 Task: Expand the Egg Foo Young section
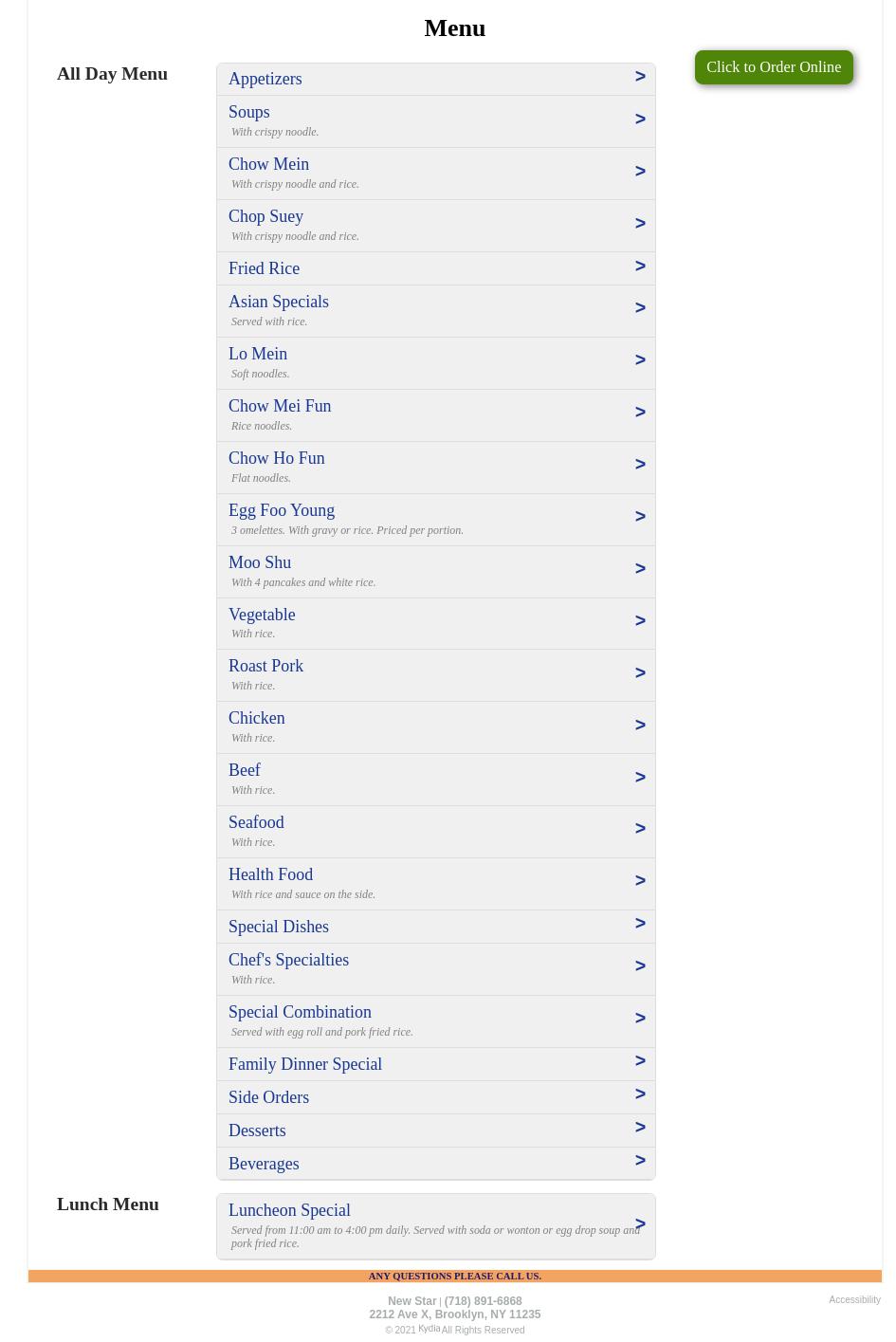(x=282, y=510)
